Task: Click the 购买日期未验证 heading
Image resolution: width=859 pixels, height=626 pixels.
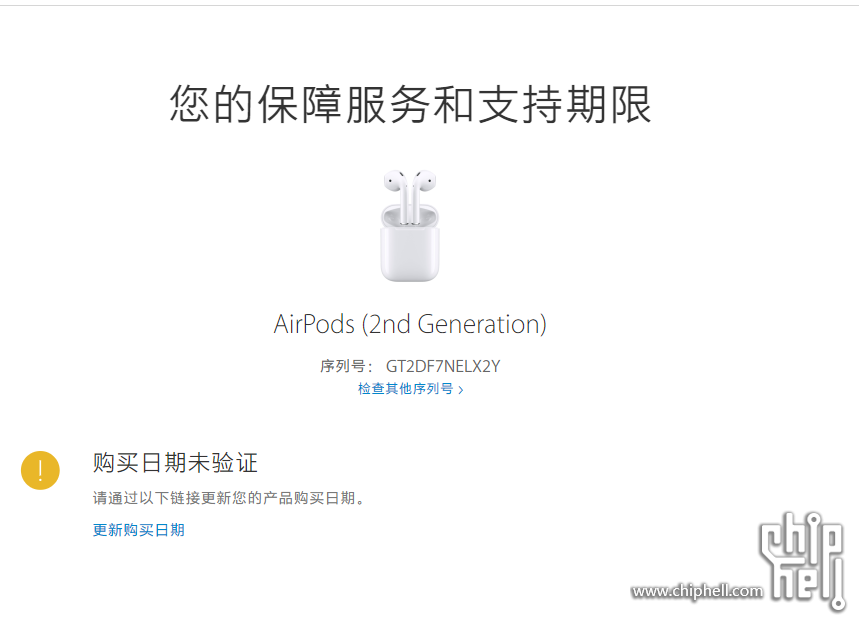Action: pos(175,463)
